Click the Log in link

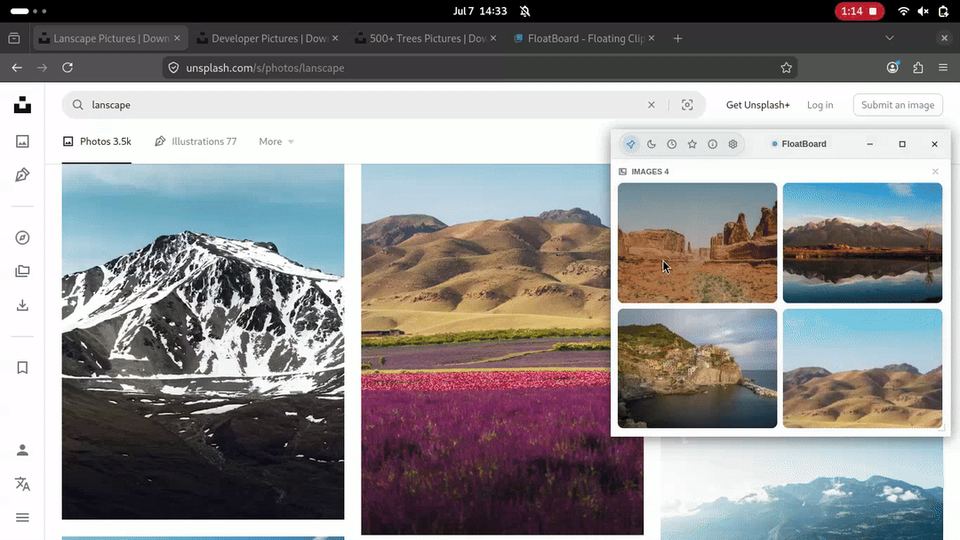point(820,105)
